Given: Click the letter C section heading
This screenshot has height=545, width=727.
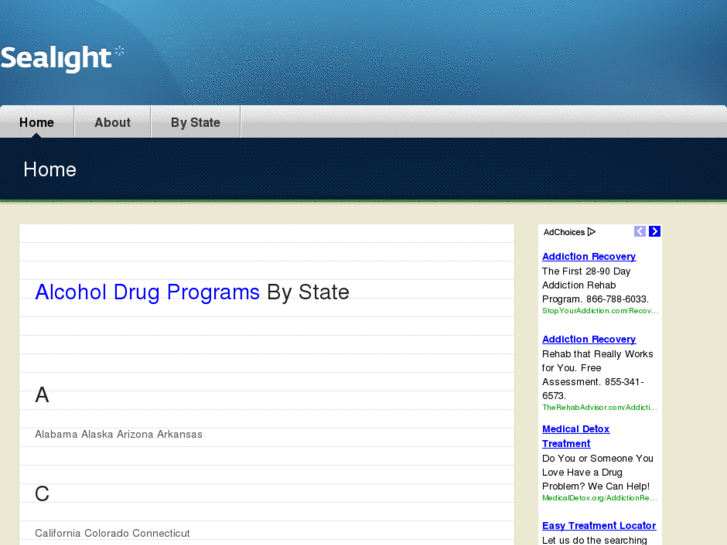Looking at the screenshot, I should (42, 494).
